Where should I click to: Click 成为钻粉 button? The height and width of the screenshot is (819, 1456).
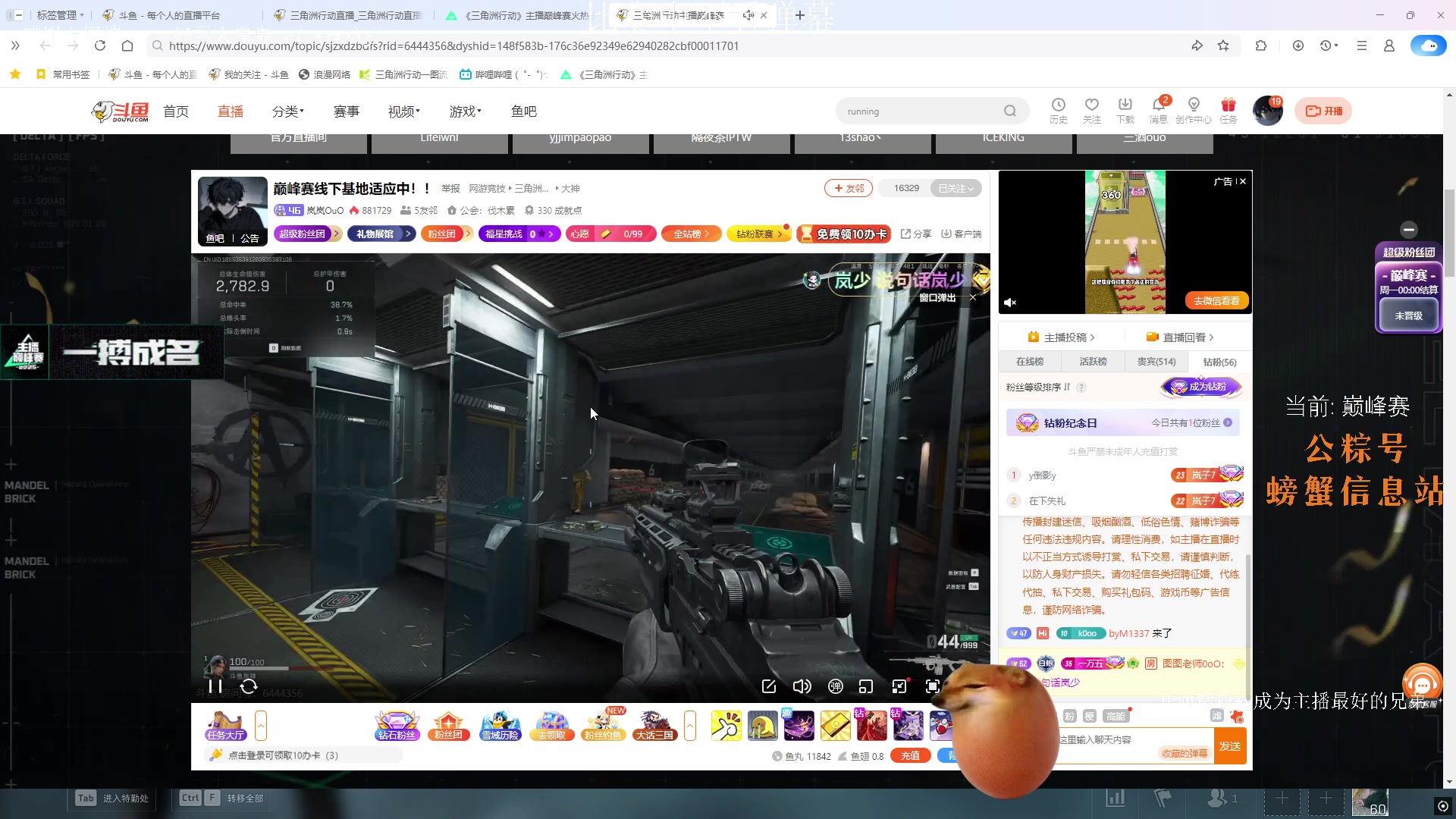(x=1201, y=387)
